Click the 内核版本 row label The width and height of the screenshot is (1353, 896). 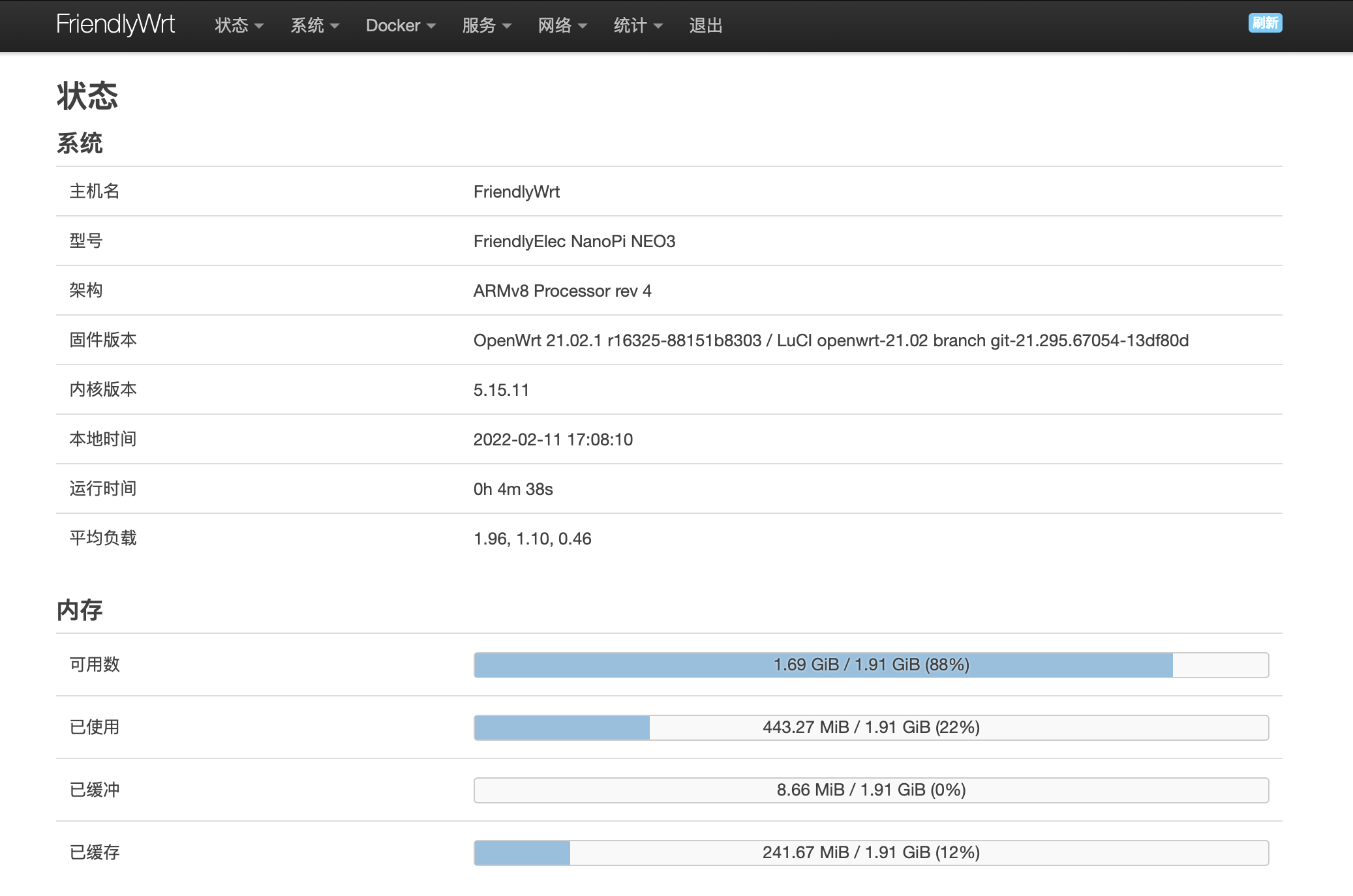tap(103, 389)
